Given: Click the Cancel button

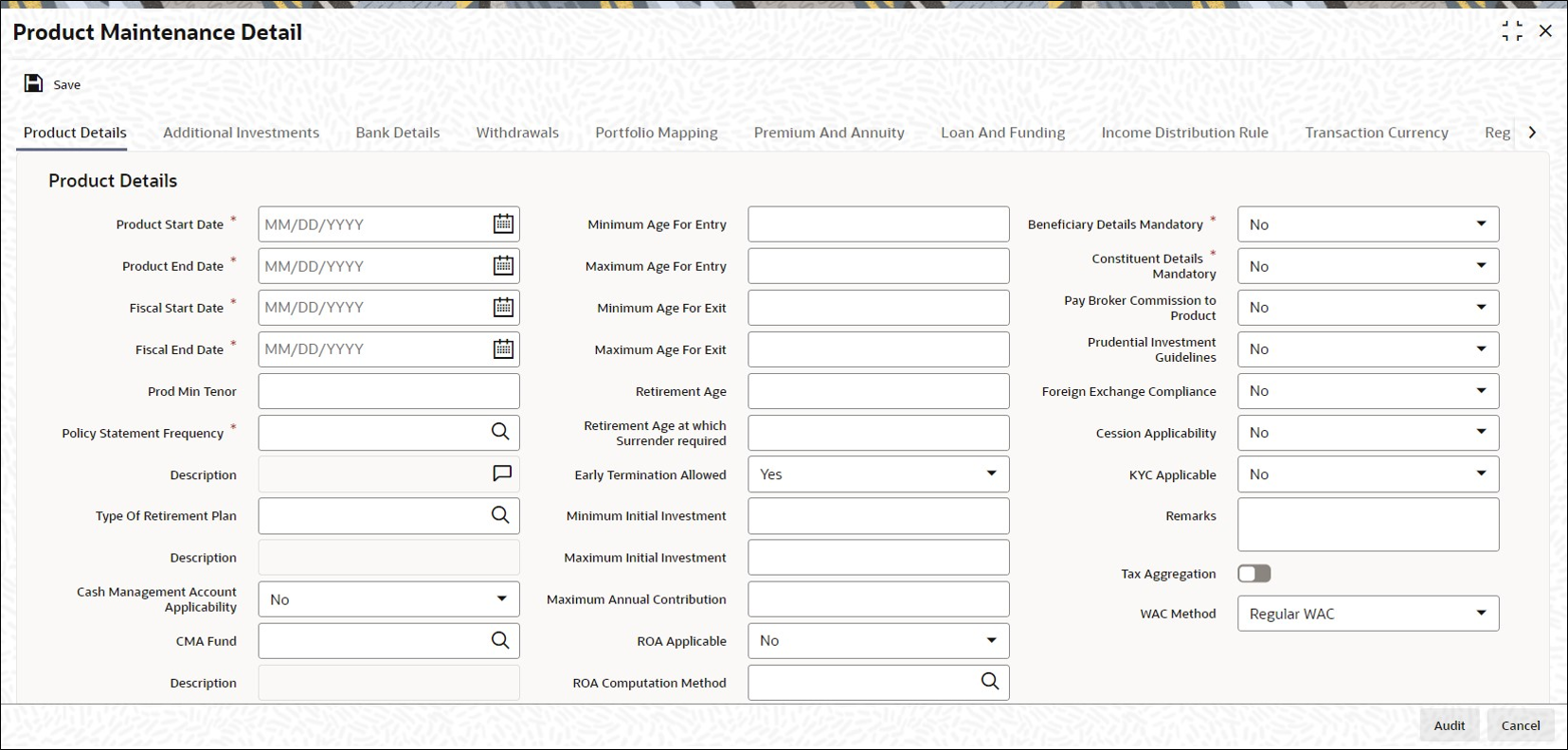Looking at the screenshot, I should (x=1521, y=725).
